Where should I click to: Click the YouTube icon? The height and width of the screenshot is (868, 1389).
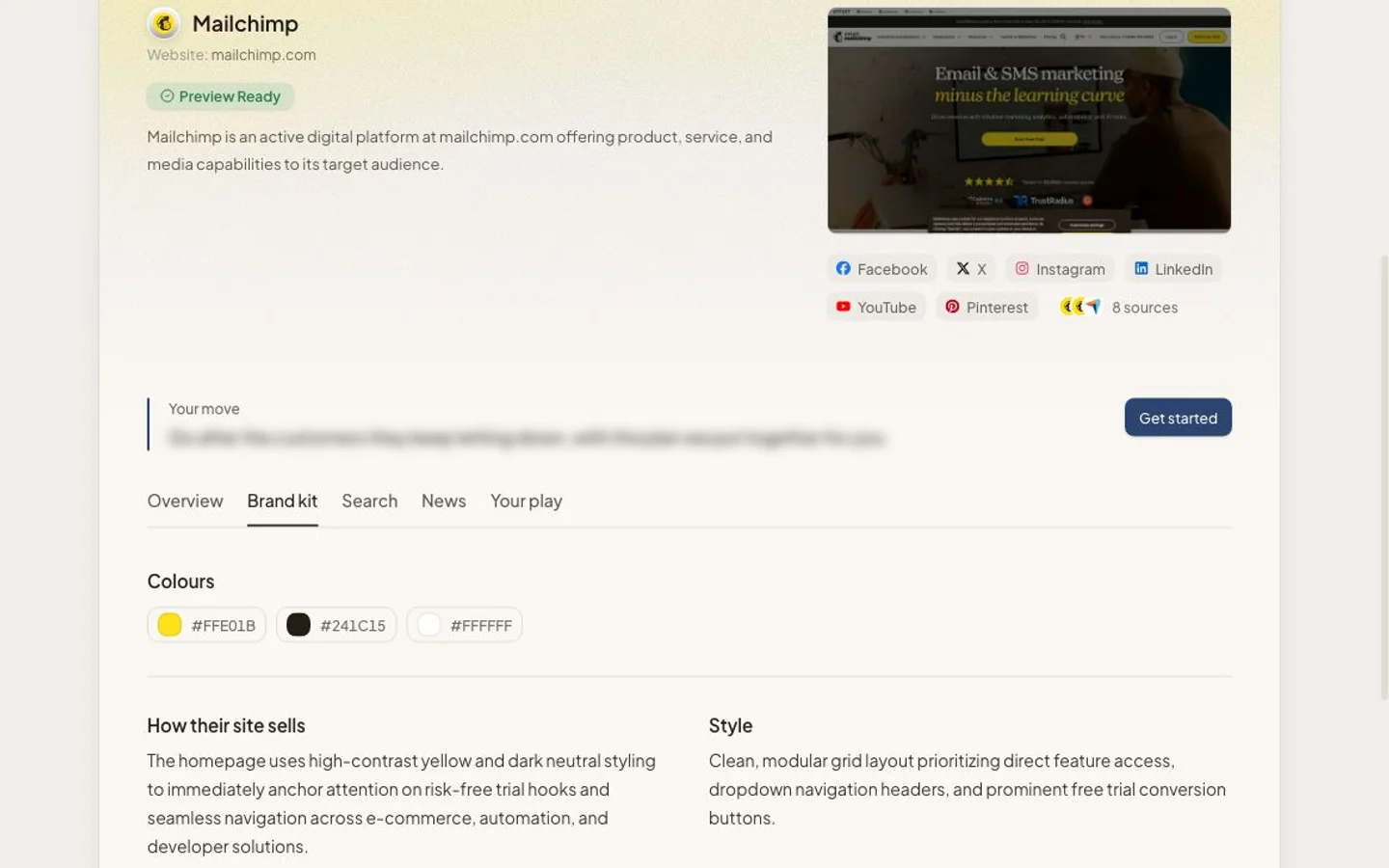843,307
